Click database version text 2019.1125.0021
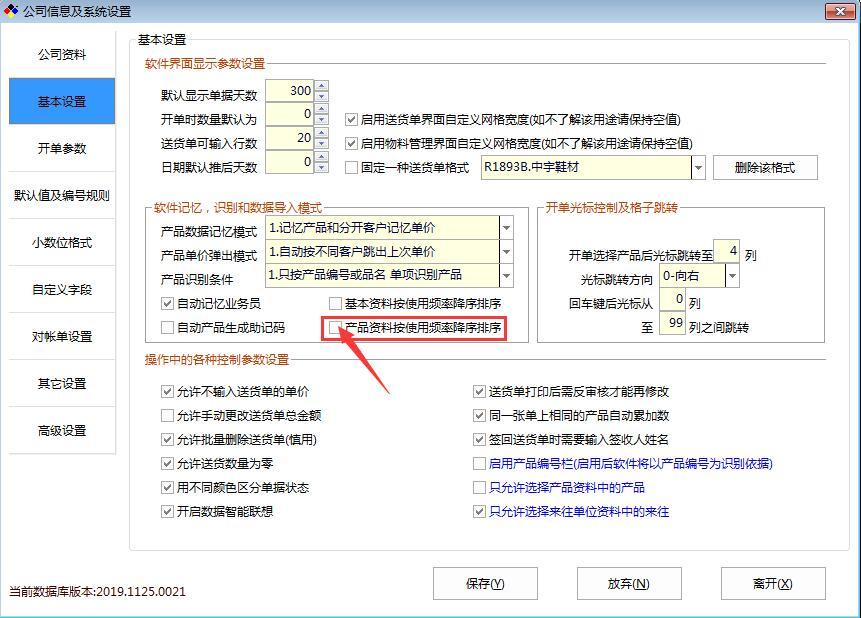Screen dimensions: 861x618 [x=141, y=592]
